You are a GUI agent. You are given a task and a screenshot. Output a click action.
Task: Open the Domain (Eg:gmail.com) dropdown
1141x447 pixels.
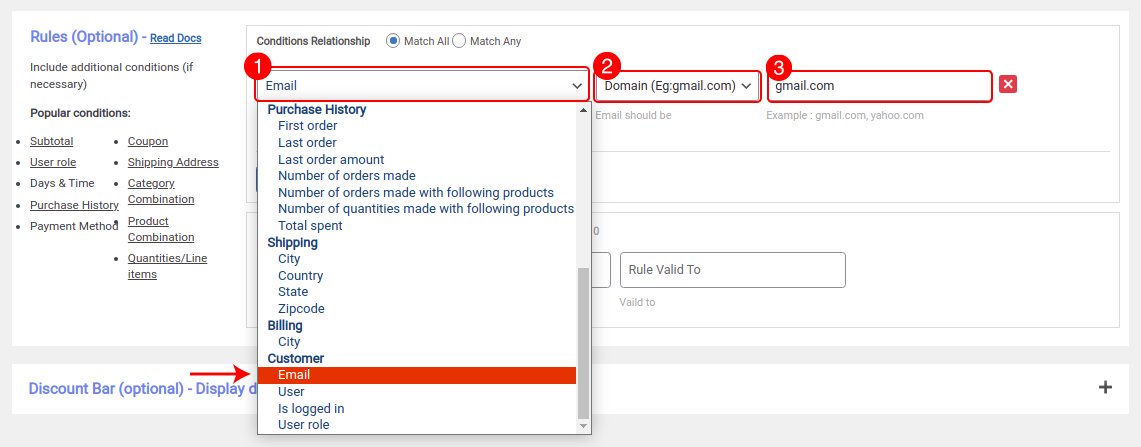pos(677,86)
